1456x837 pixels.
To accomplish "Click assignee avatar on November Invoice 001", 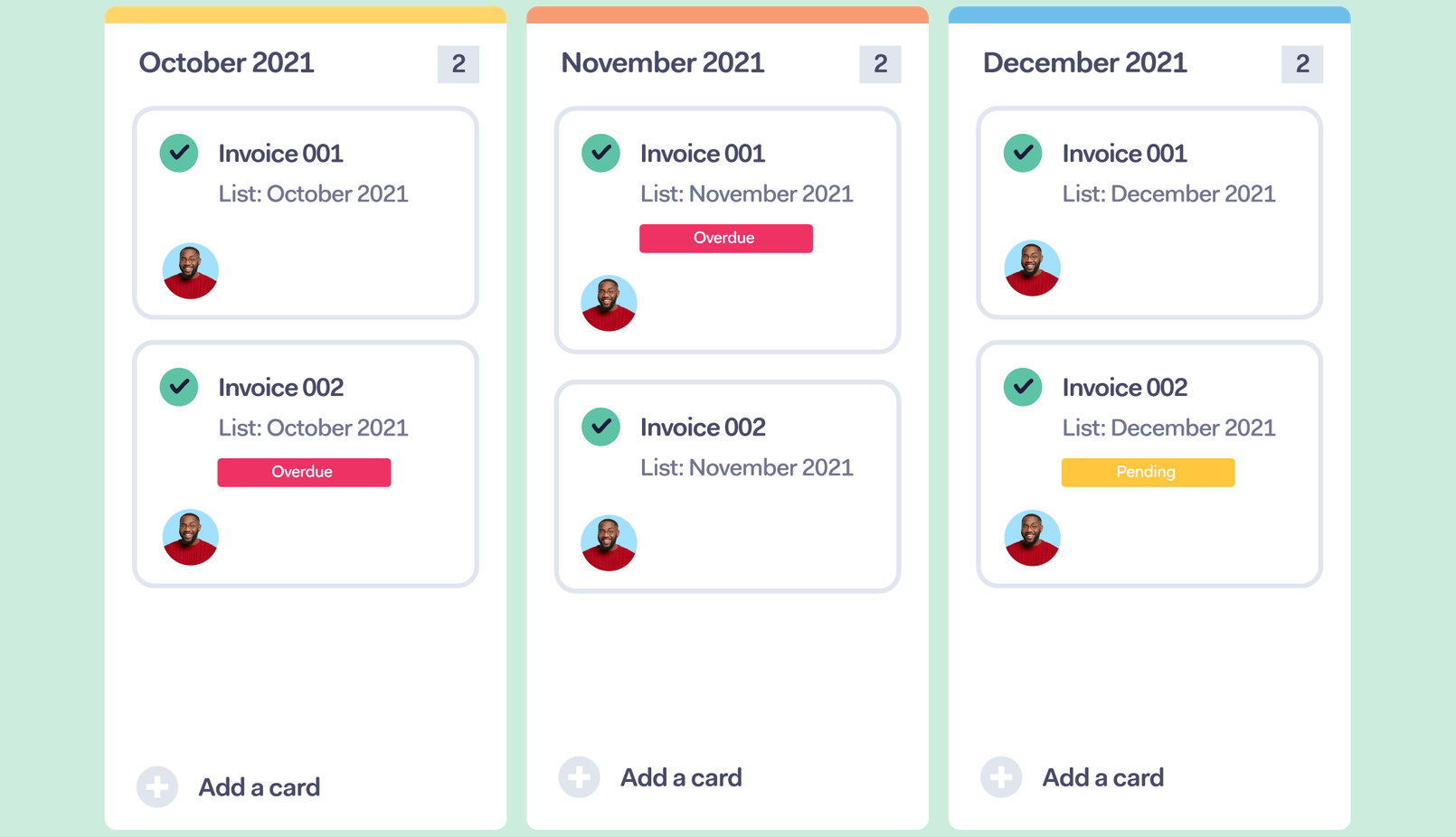I will point(609,303).
